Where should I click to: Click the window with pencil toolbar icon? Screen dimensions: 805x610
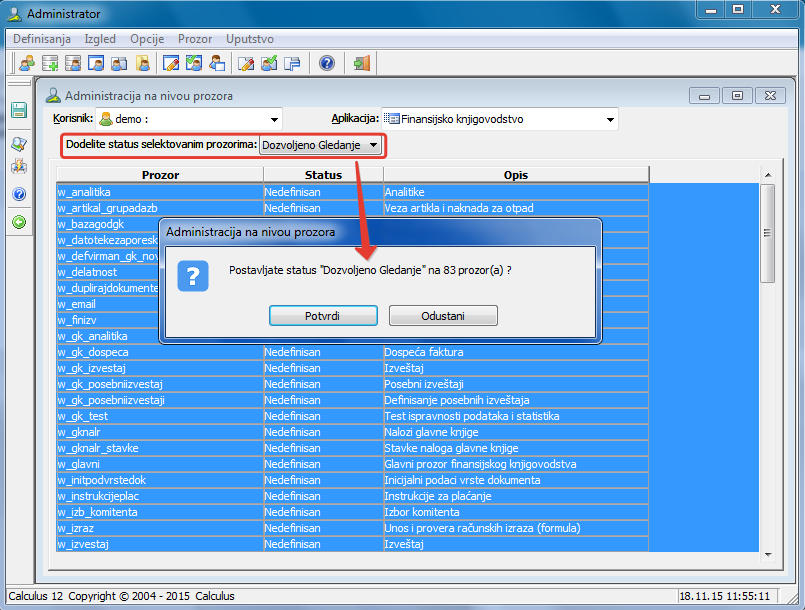click(x=170, y=63)
